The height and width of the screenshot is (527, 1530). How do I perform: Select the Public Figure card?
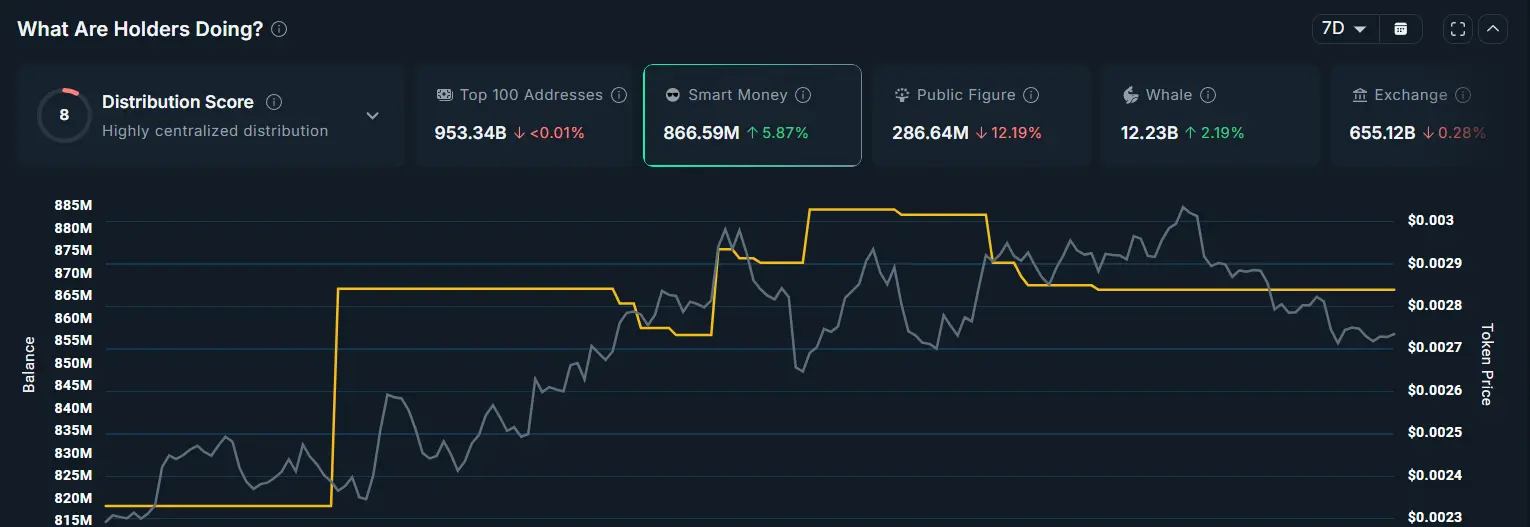(981, 115)
